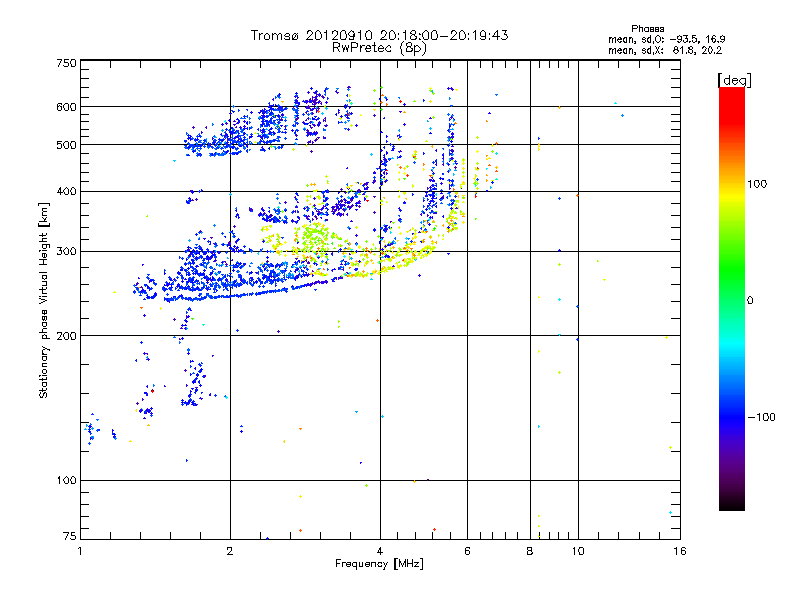Click the x-axis tick label '10'
Image resolution: width=800 pixels, height=600 pixels.
point(578,551)
